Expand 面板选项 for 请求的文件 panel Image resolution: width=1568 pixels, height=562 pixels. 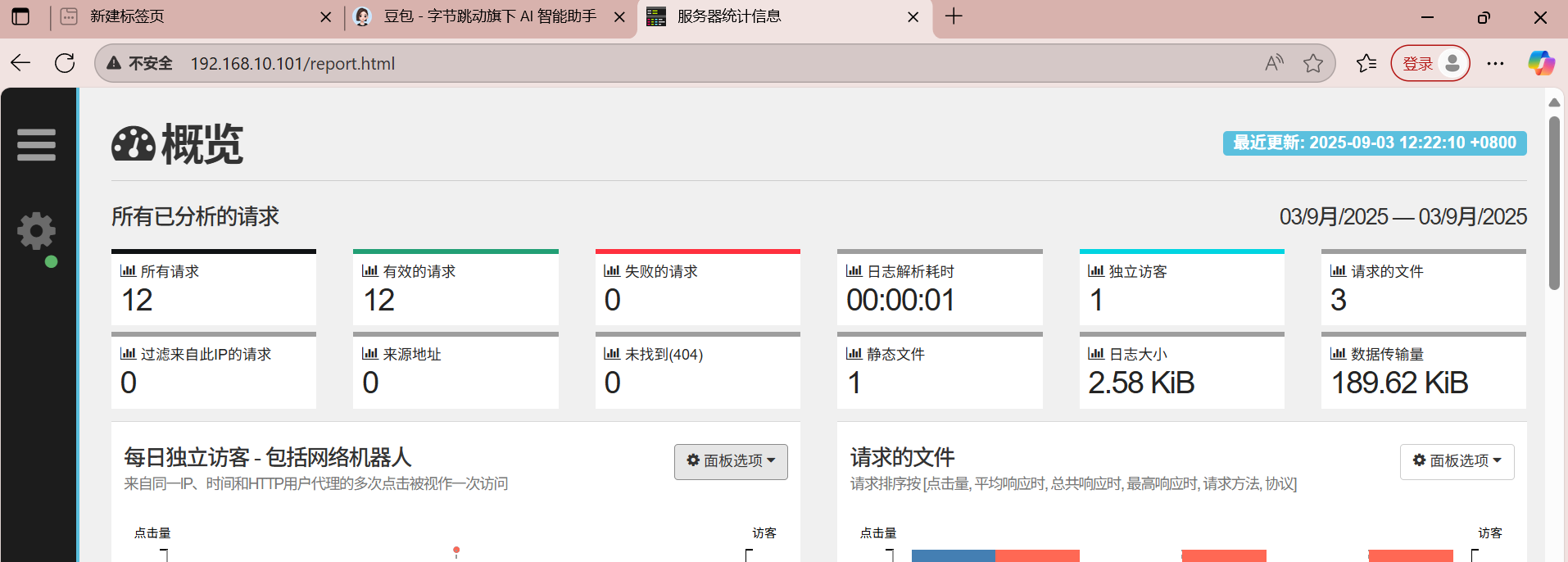(1457, 461)
